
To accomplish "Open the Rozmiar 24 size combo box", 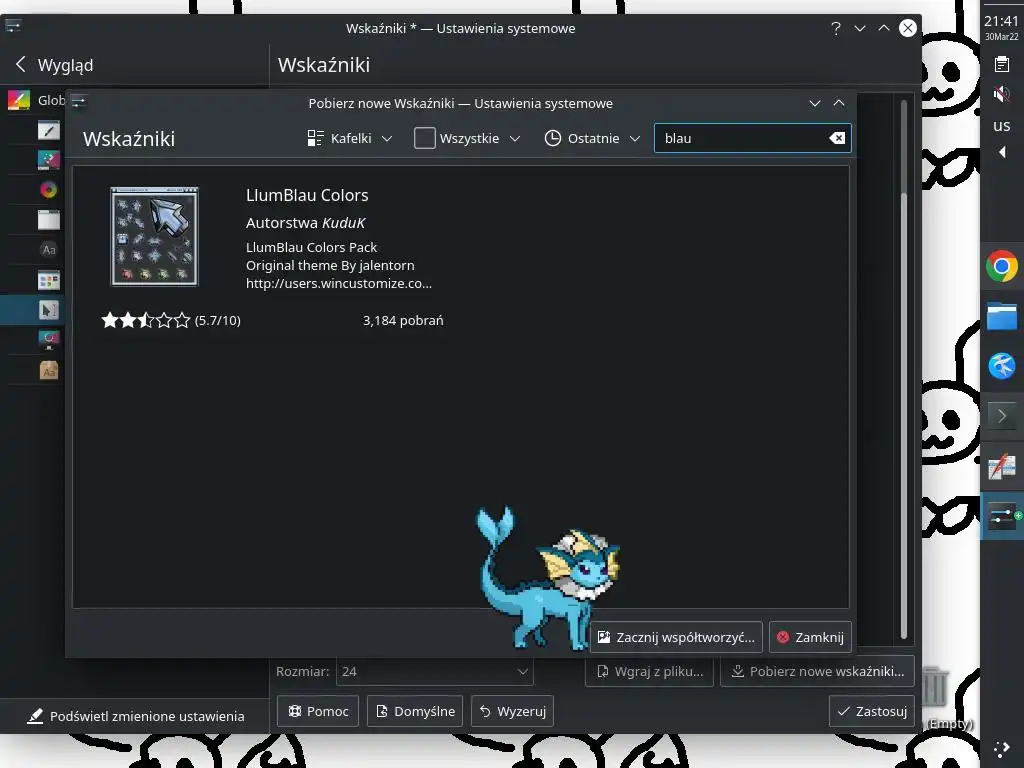I will 435,671.
